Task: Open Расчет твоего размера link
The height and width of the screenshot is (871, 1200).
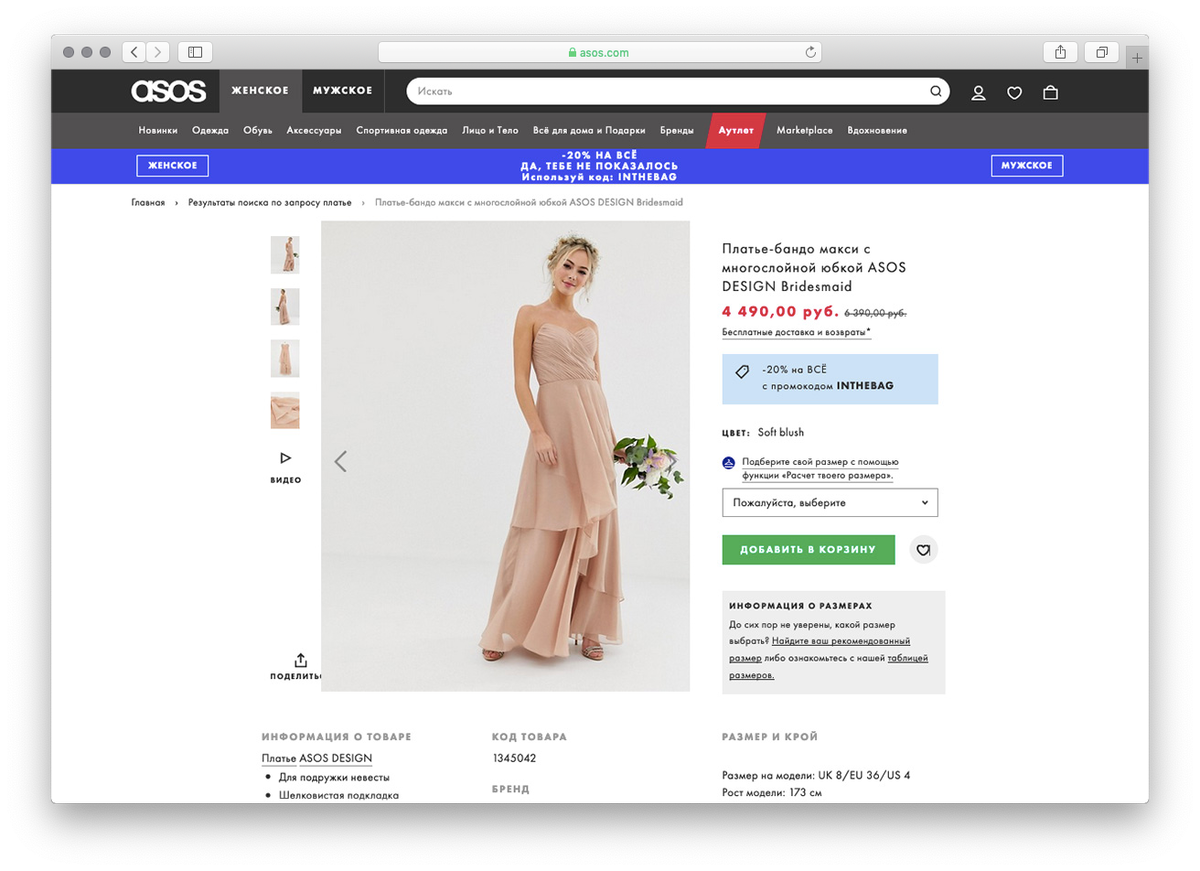Action: click(x=820, y=469)
